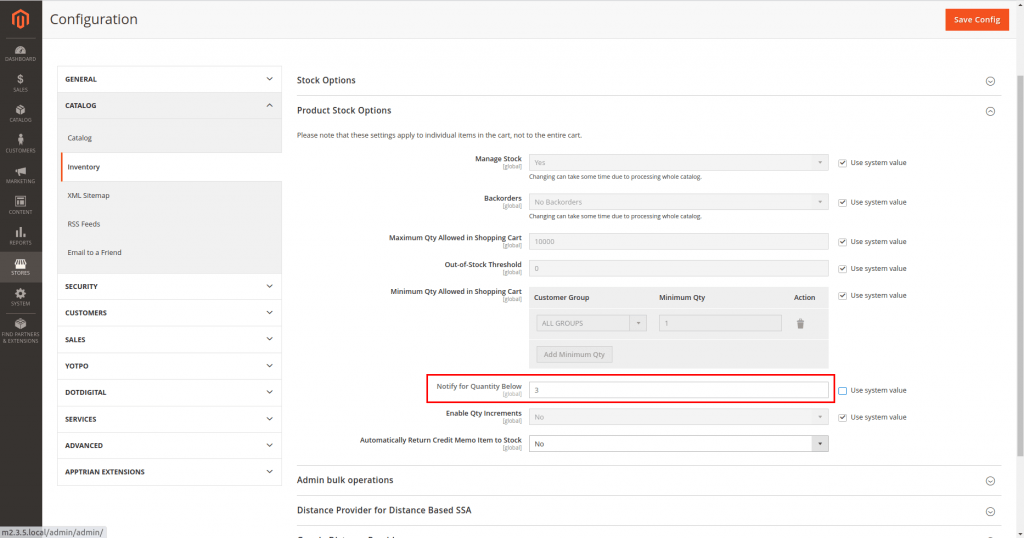Open the Catalog sidebar icon
This screenshot has height=538, width=1024.
pyautogui.click(x=20, y=112)
